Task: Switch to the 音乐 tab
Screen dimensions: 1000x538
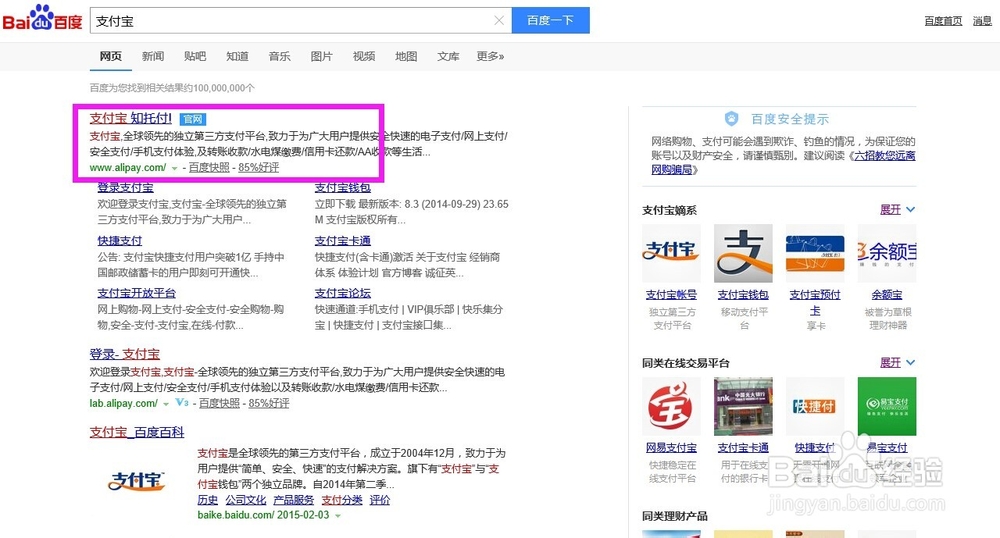Action: [279, 56]
